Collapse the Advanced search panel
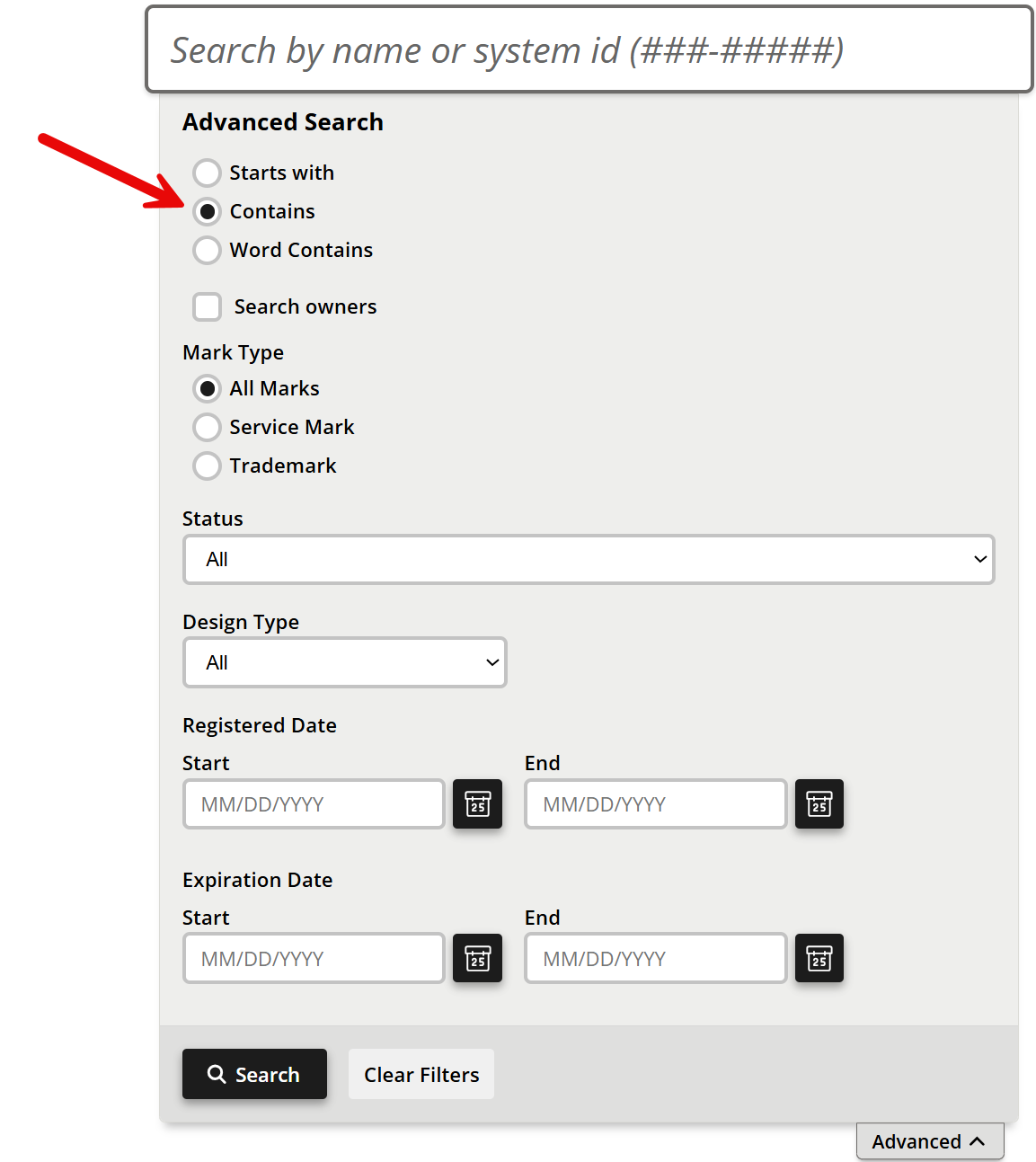This screenshot has height=1162, width=1036. (x=930, y=1141)
